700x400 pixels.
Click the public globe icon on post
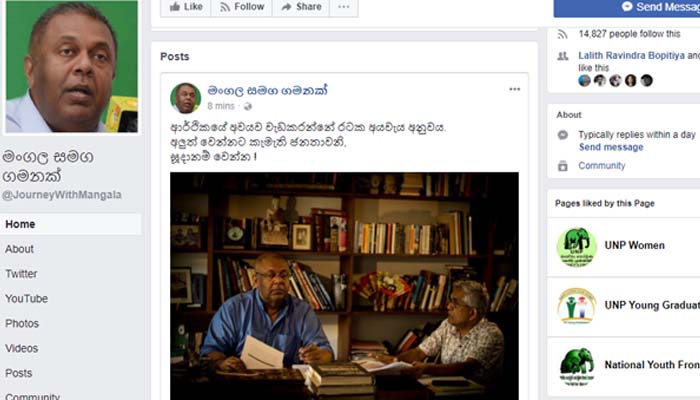point(248,106)
